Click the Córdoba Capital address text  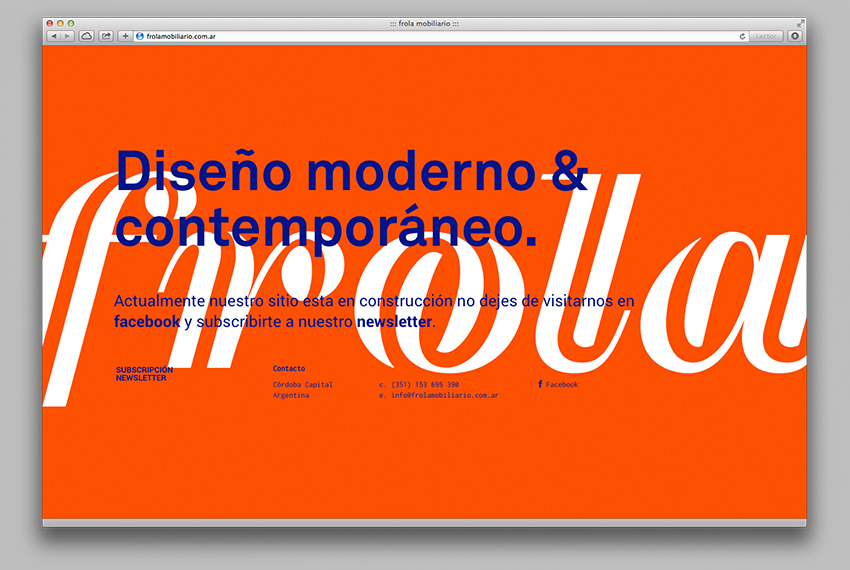tap(302, 385)
